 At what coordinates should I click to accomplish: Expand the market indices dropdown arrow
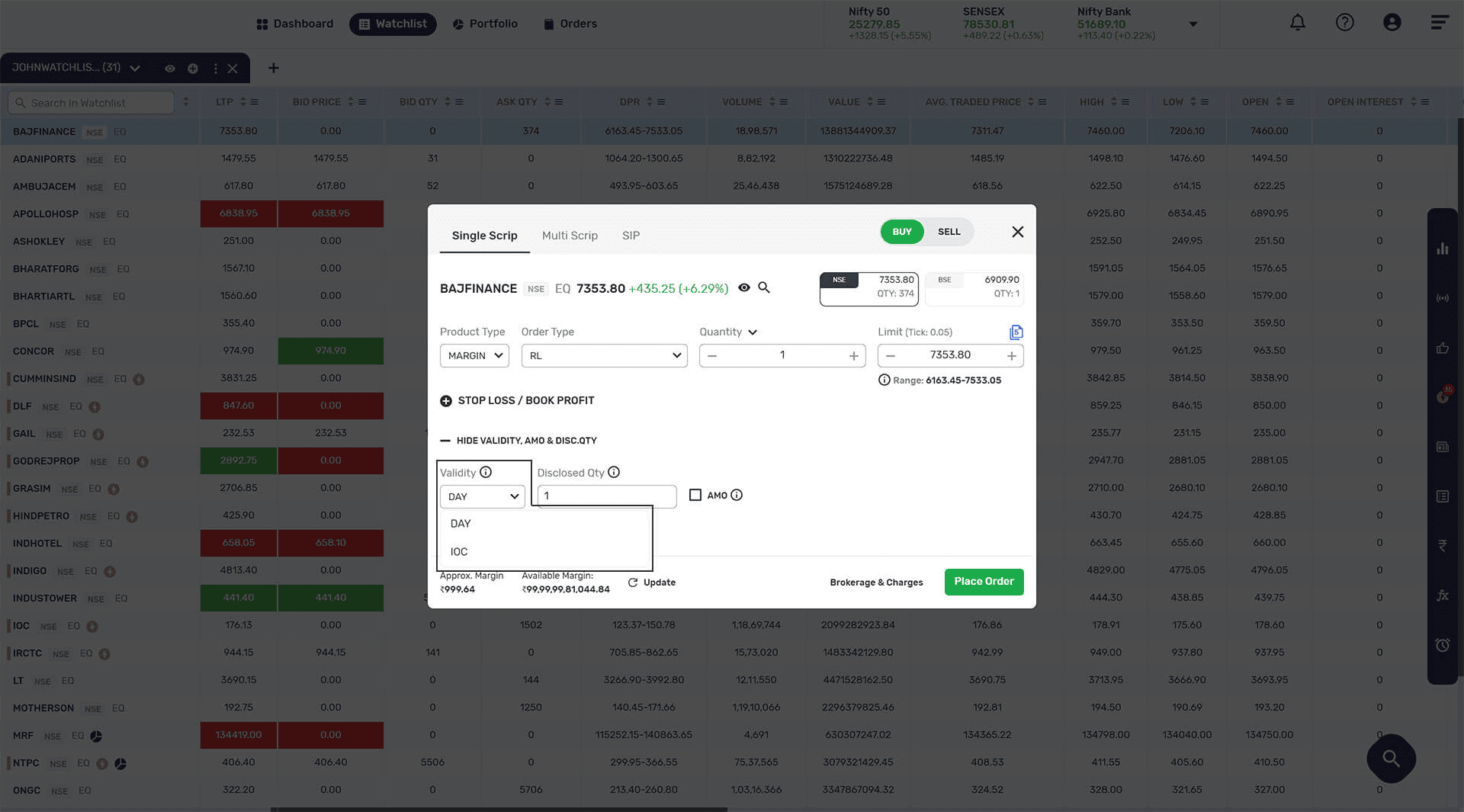(x=1193, y=24)
